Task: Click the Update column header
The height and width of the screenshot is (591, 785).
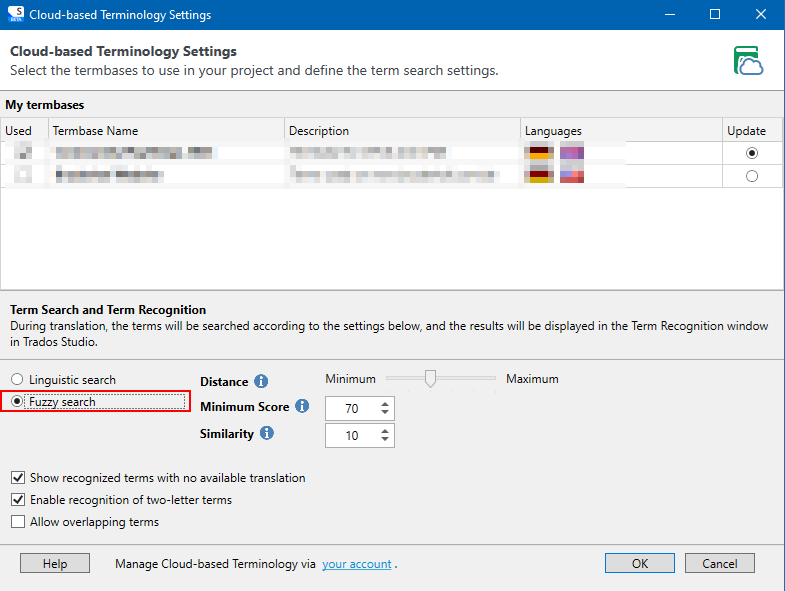Action: [x=752, y=130]
